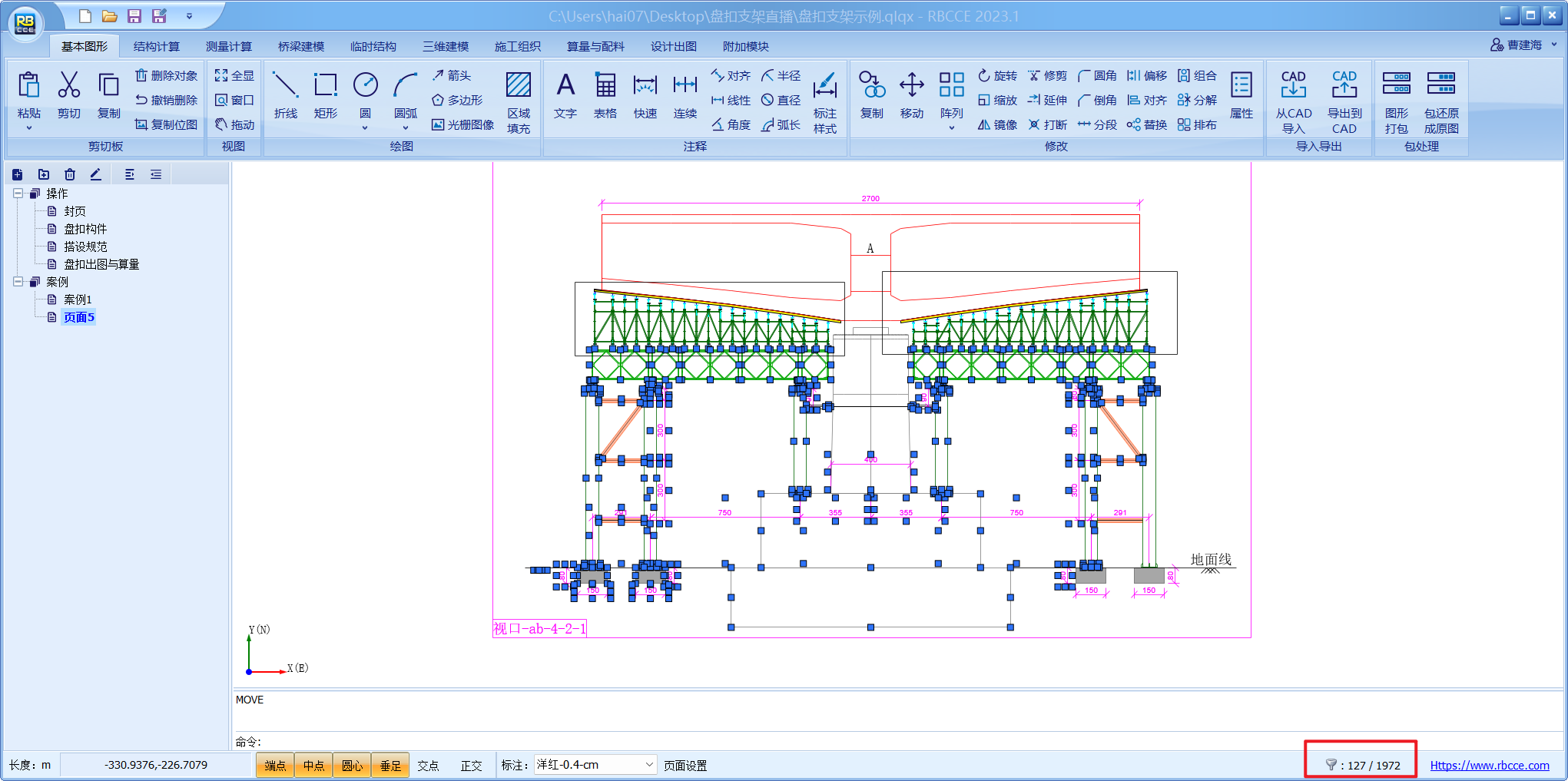This screenshot has width=1568, height=781.
Task: Click the Cut (剪切) scissors icon
Action: click(69, 85)
